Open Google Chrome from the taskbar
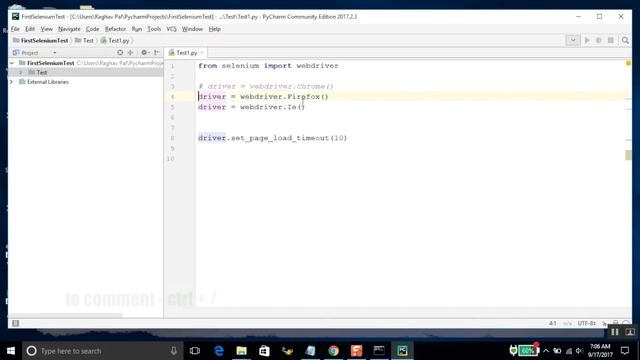Screen dimensions: 640x360 [x=333, y=351]
